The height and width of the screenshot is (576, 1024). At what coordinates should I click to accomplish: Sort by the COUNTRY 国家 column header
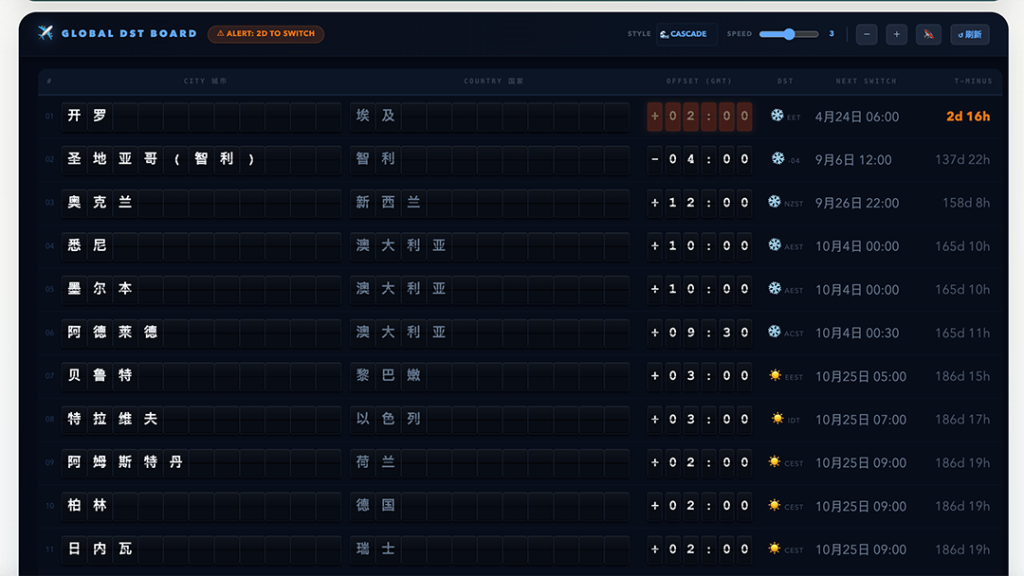click(x=493, y=81)
